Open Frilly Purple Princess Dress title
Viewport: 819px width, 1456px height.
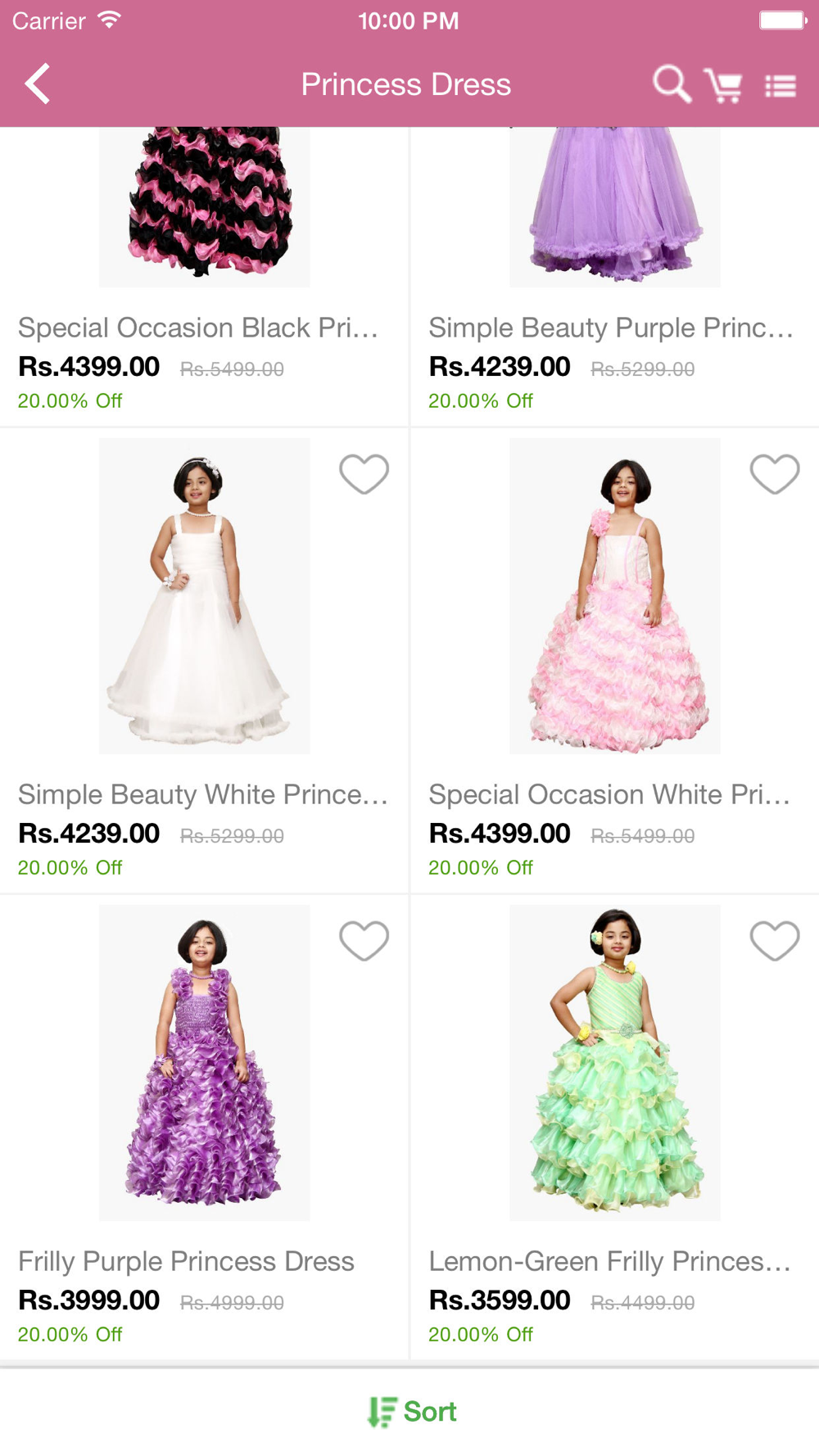(186, 1261)
